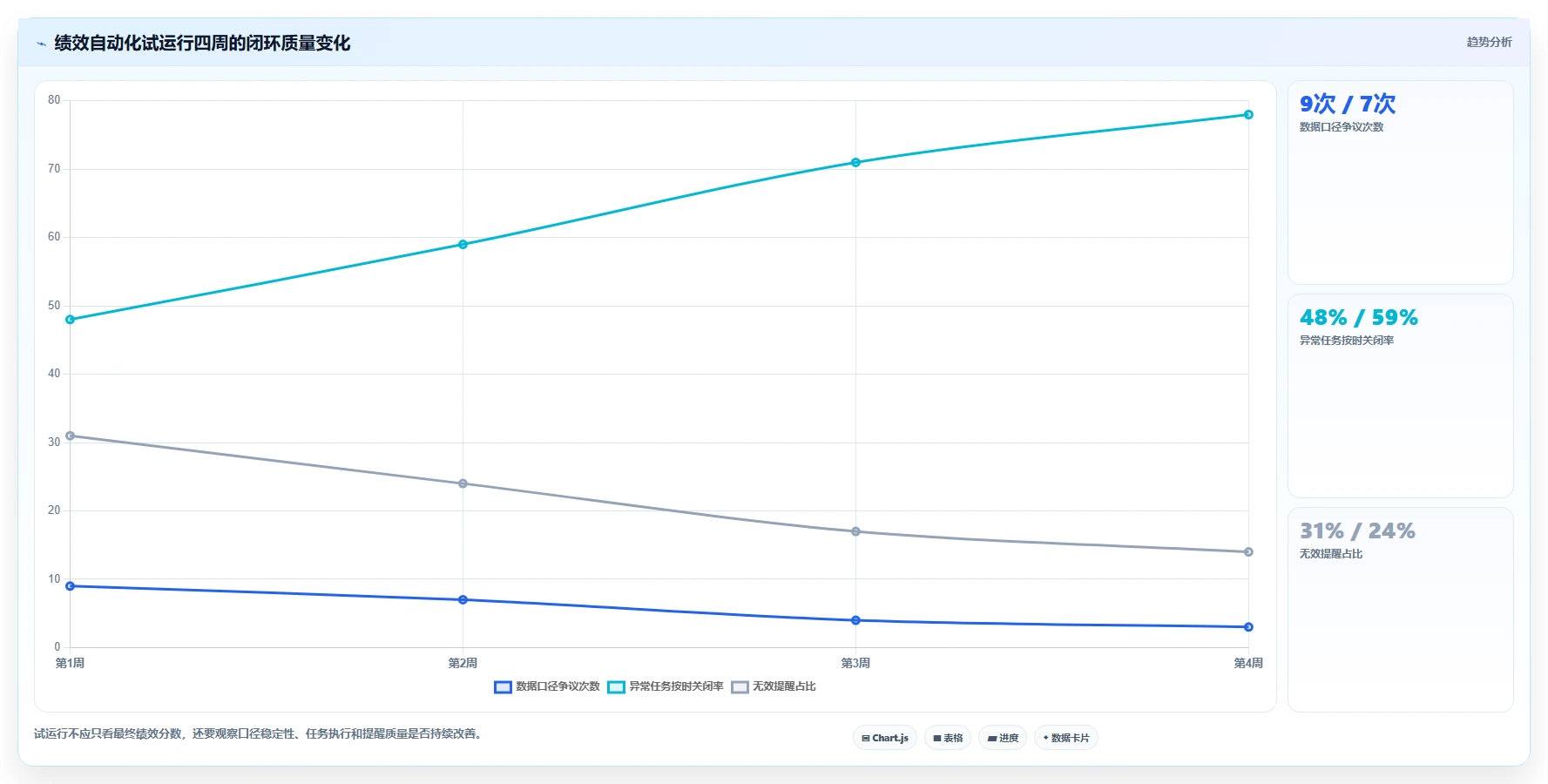Click the Chart.js tag icon
Screen dimensions: 1548x784
(866, 738)
